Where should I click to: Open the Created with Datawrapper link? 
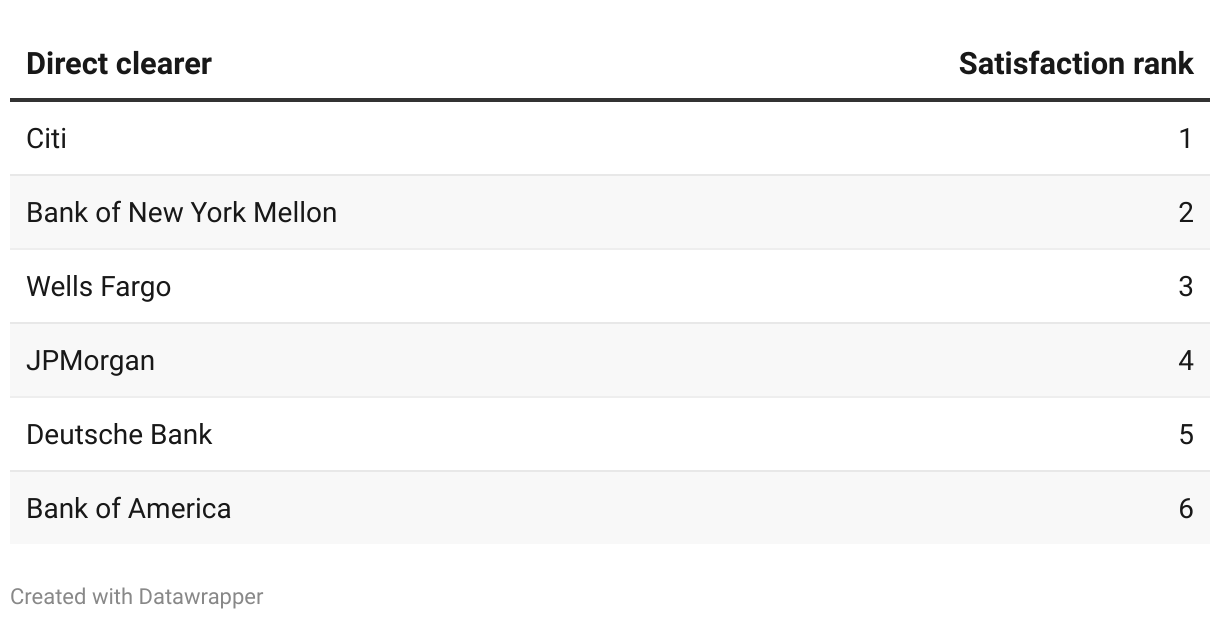[x=137, y=597]
